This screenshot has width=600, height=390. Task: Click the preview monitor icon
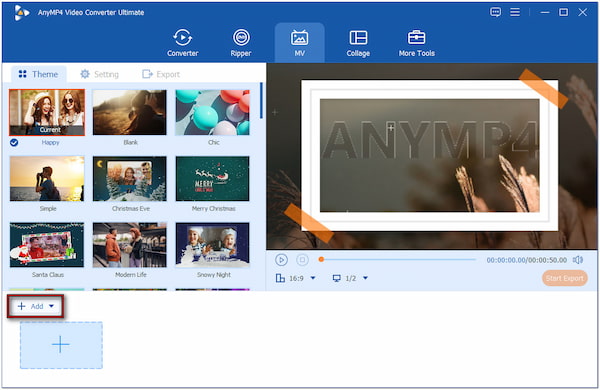coord(336,278)
